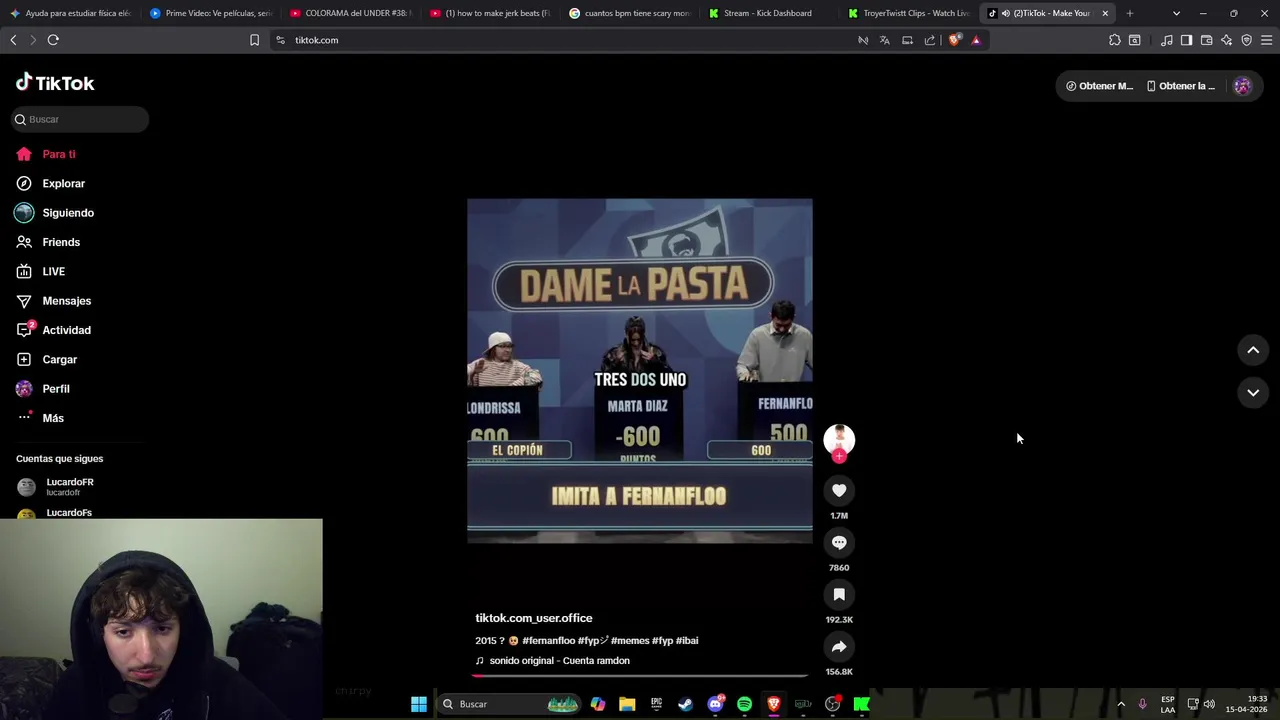The width and height of the screenshot is (1280, 720).
Task: Follow creator via red plus badge
Action: [839, 456]
